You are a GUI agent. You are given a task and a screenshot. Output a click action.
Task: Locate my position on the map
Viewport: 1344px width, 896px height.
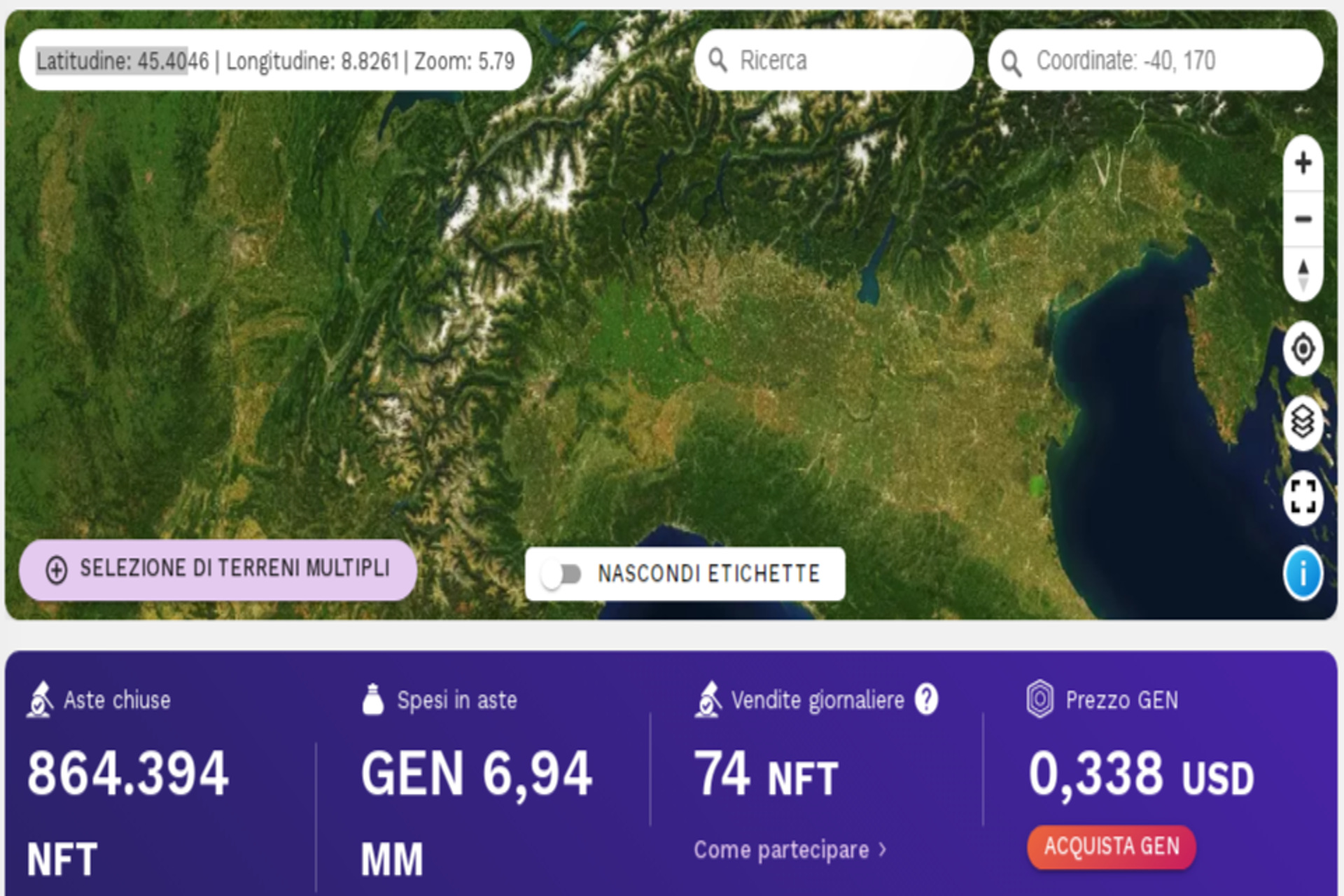point(1303,348)
